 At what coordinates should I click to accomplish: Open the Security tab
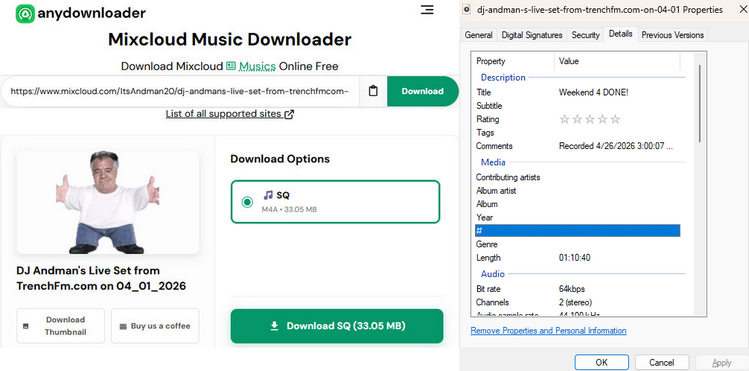[586, 35]
